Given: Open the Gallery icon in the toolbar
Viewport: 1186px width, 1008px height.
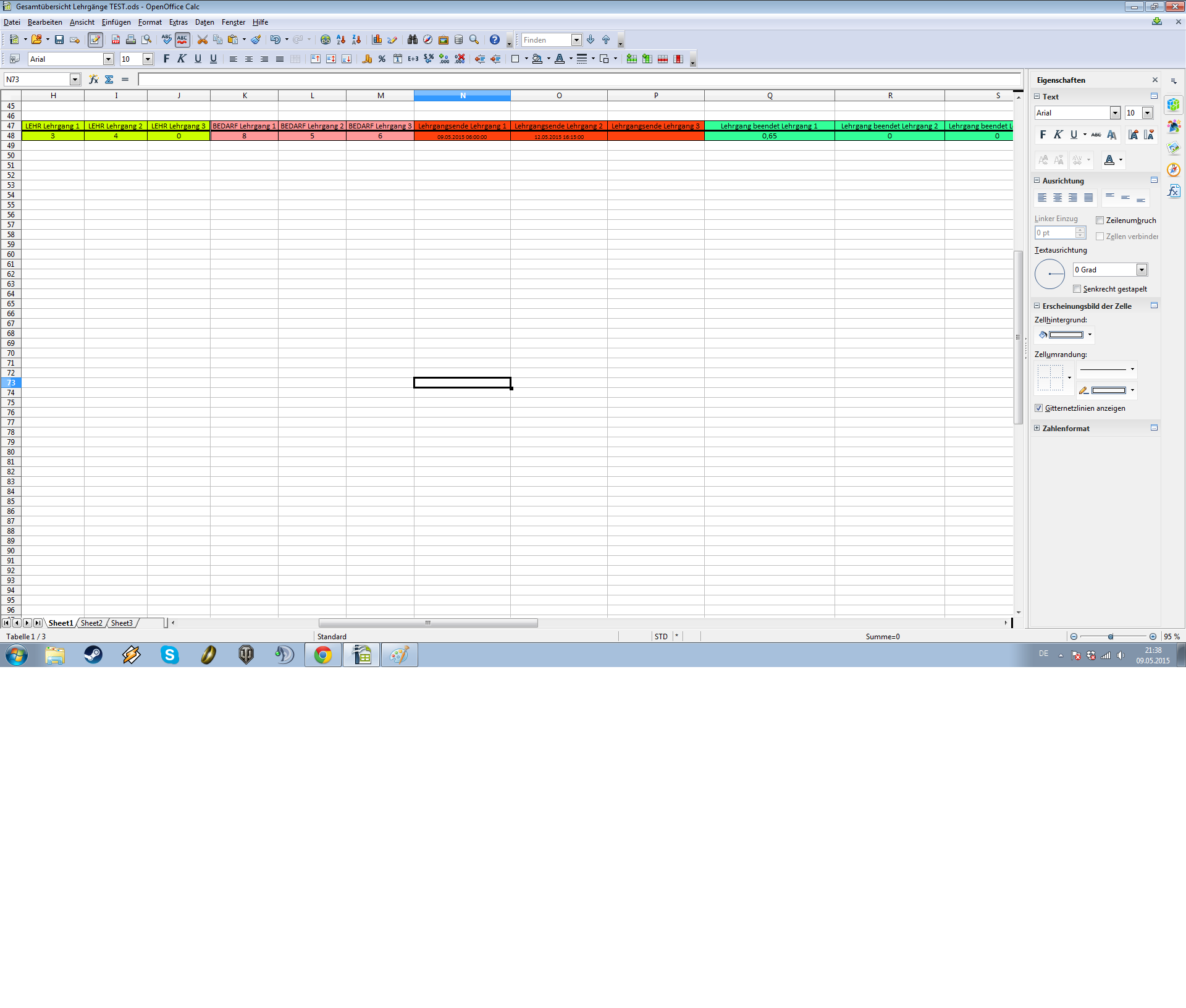Looking at the screenshot, I should point(444,40).
